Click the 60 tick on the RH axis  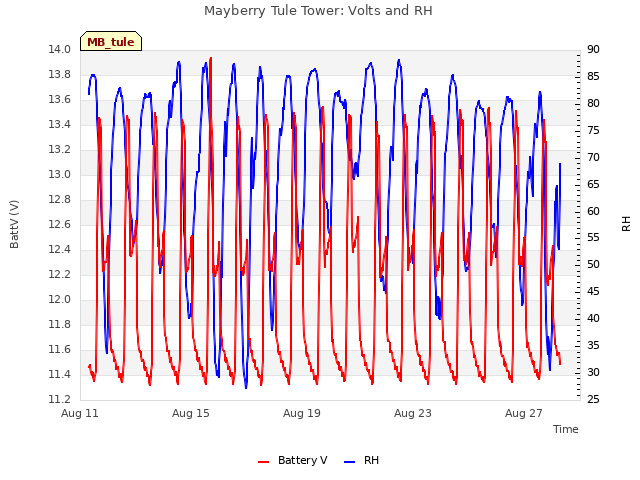coord(593,211)
